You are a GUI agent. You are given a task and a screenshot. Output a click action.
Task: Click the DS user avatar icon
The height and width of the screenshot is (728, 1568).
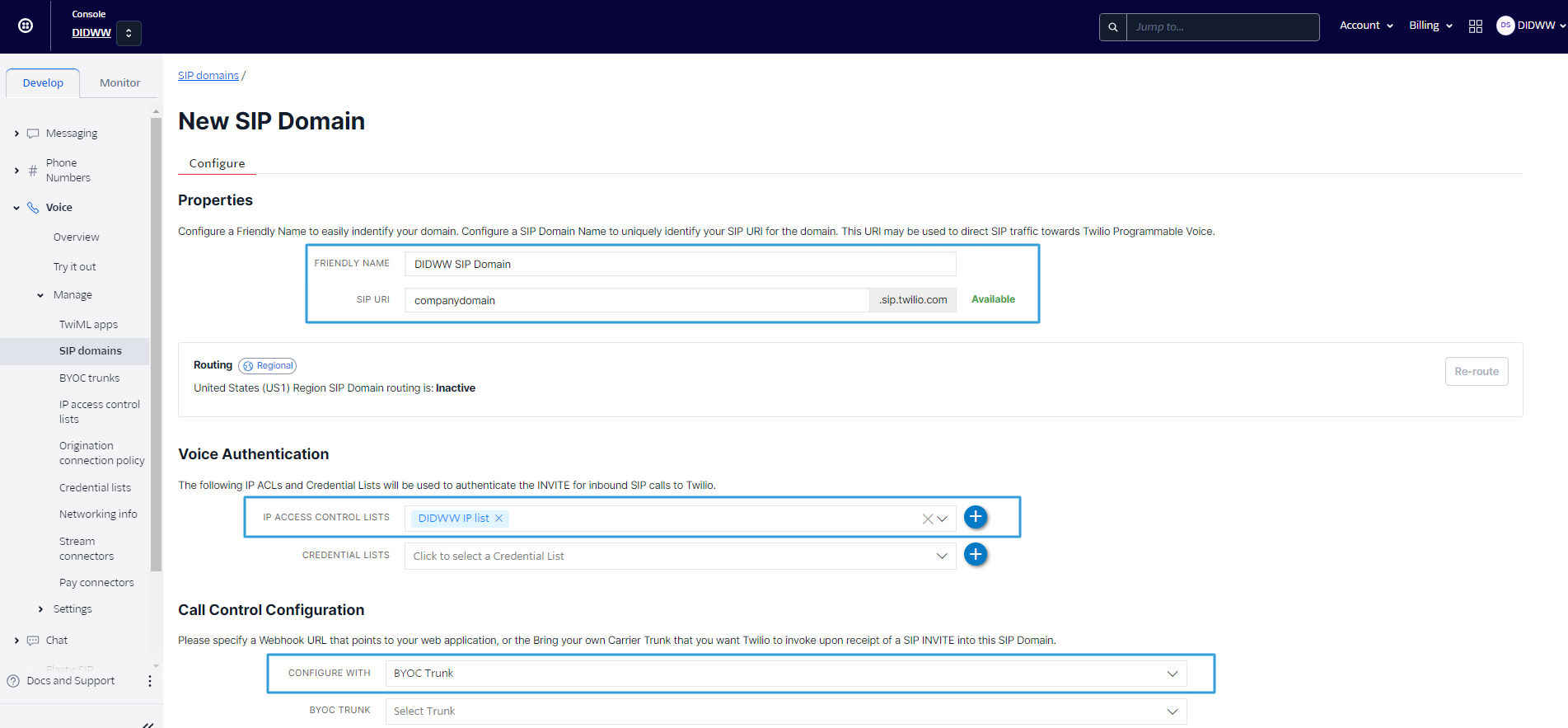[x=1505, y=26]
